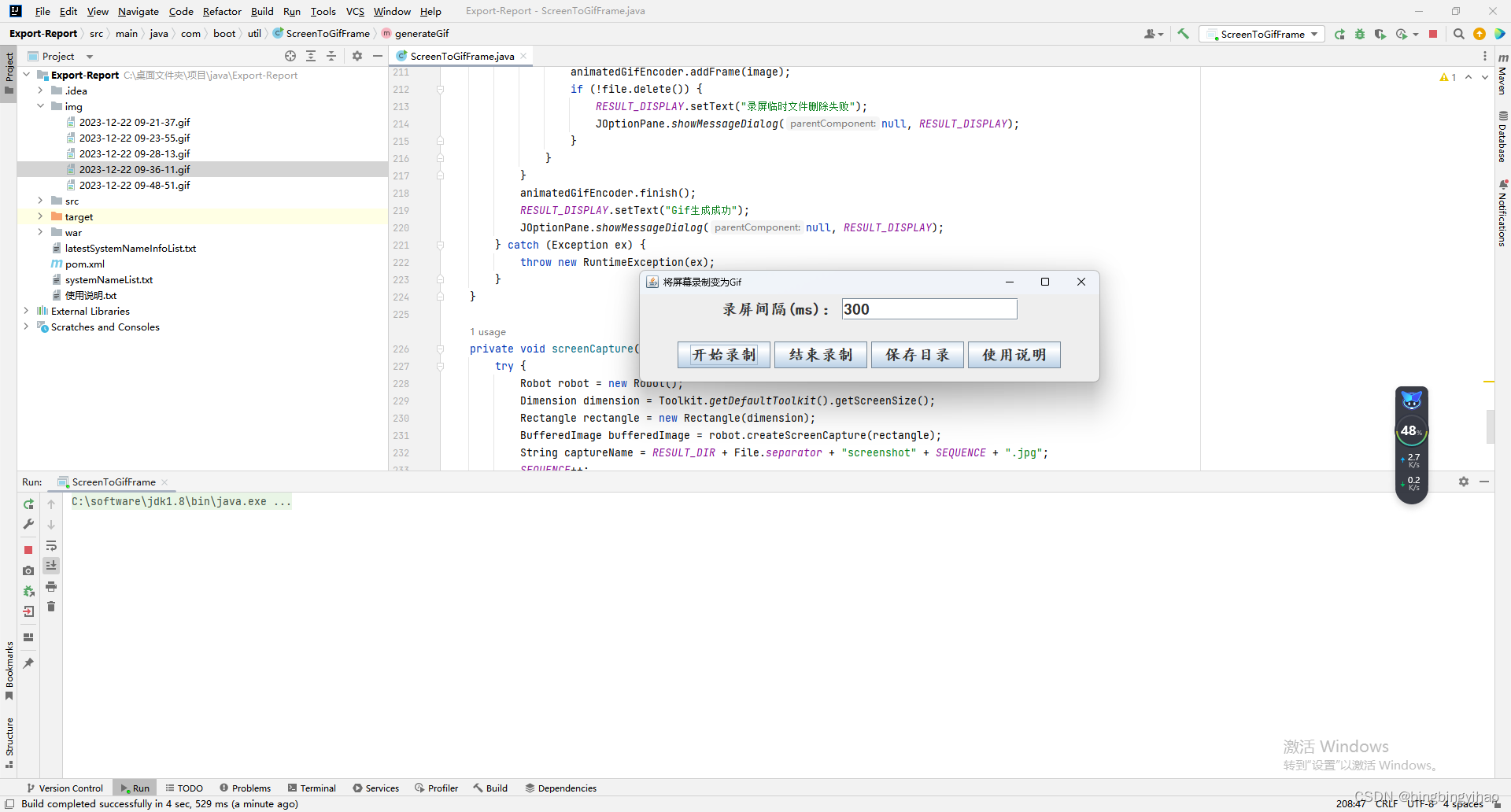Image resolution: width=1511 pixels, height=812 pixels.
Task: Click the 结束录制 button
Action: click(821, 355)
